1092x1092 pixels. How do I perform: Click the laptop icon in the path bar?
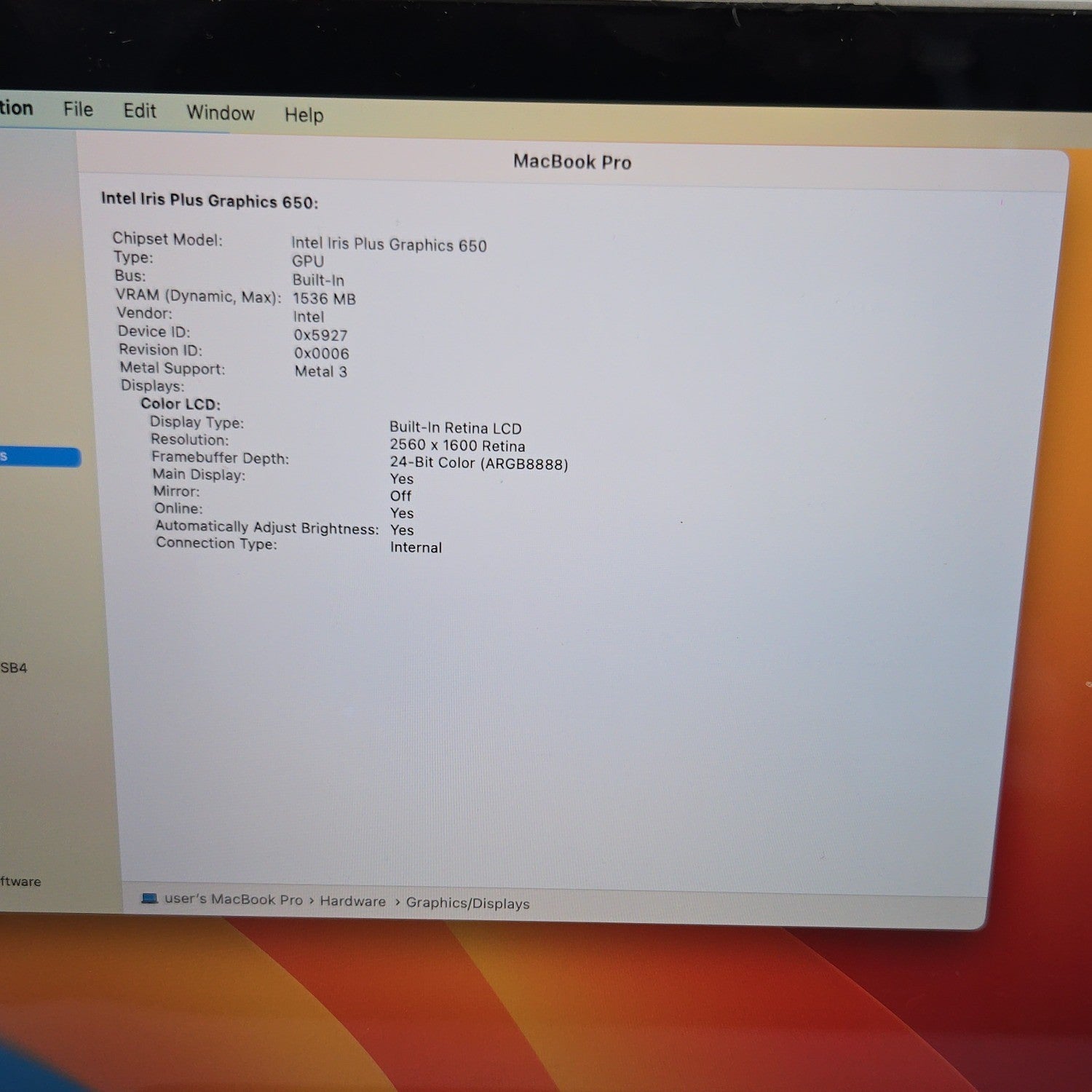click(149, 898)
